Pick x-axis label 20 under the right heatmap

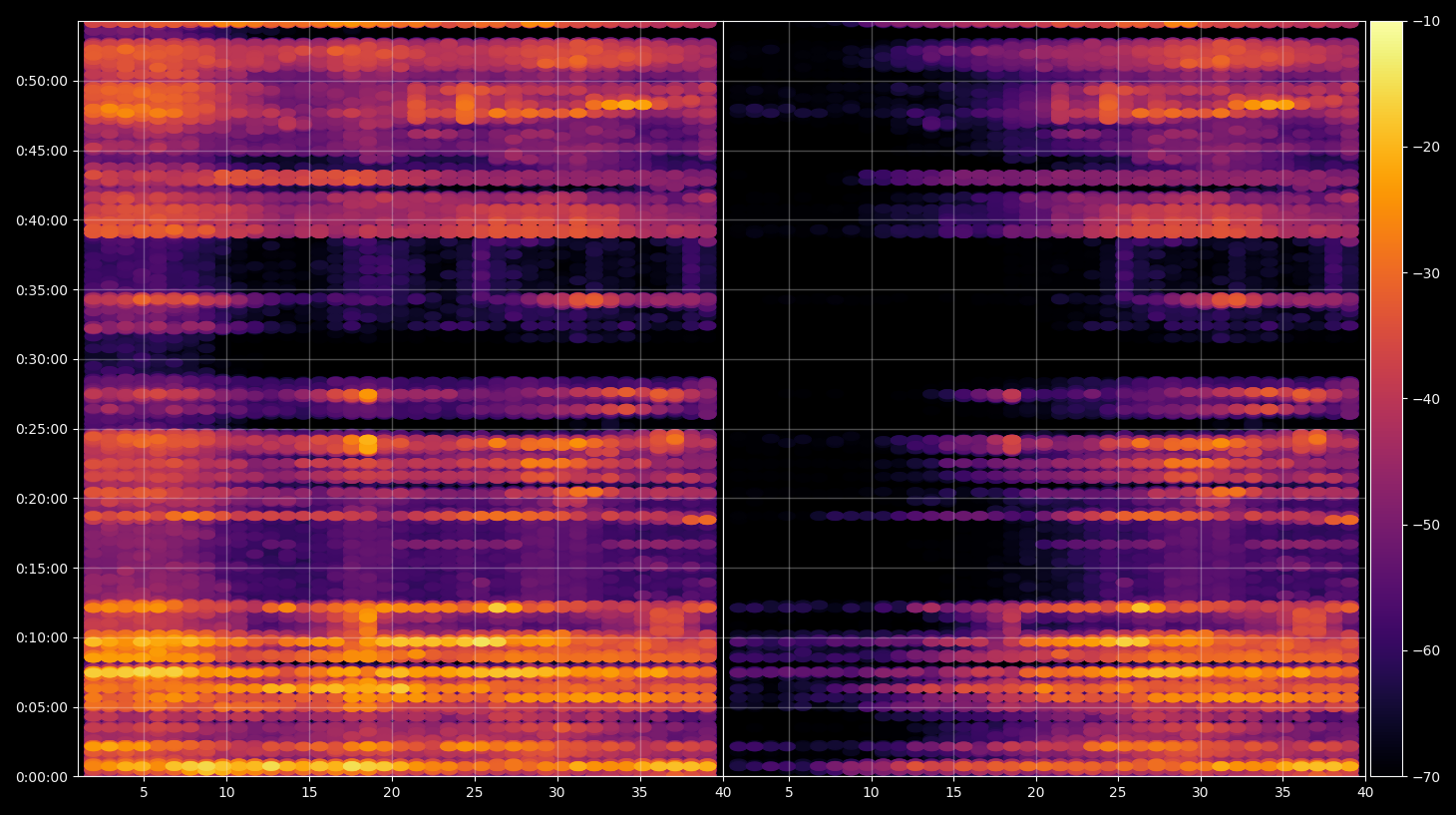(x=1036, y=793)
